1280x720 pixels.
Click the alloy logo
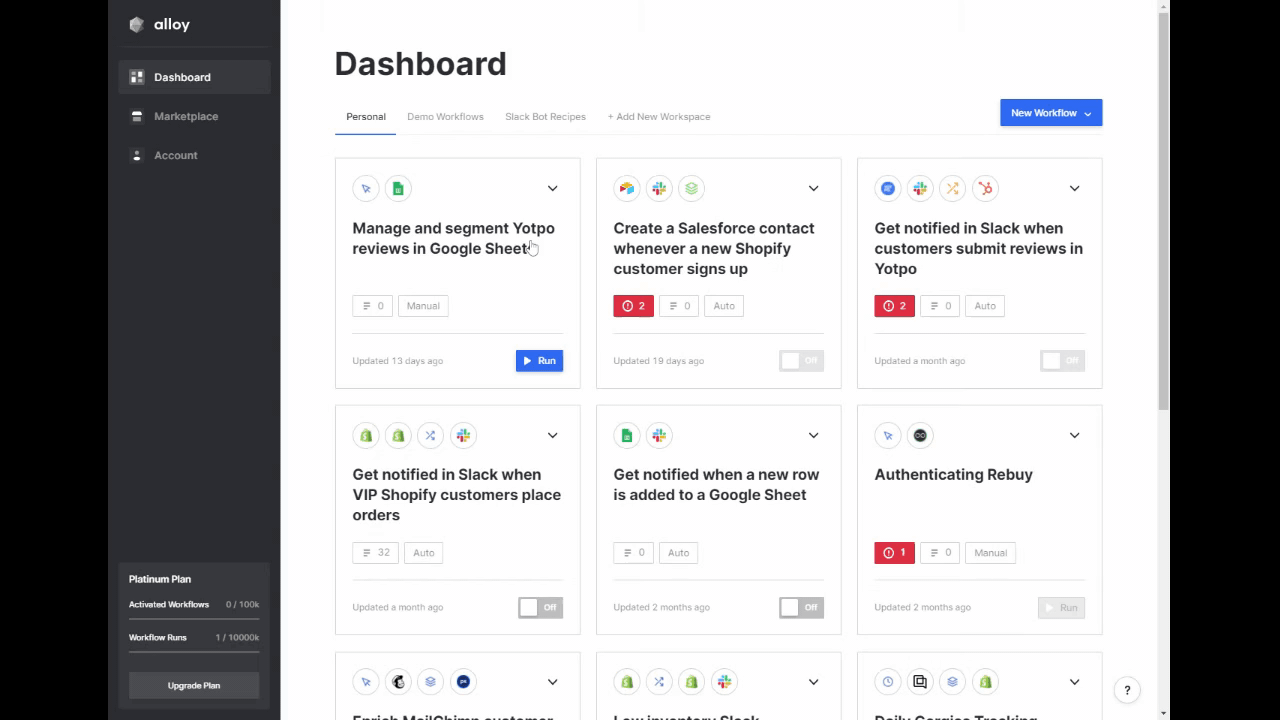click(x=160, y=25)
